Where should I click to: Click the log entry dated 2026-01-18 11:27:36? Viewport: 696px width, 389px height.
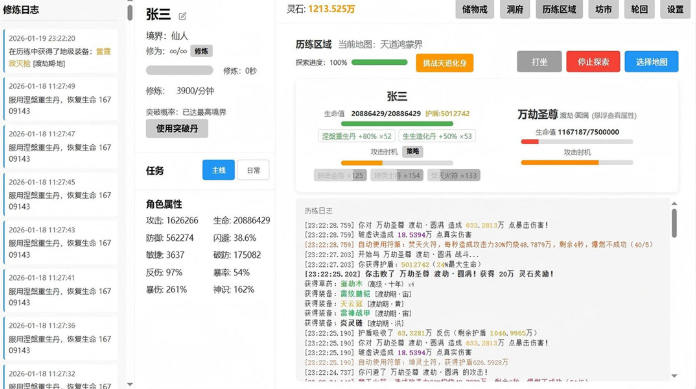pos(60,338)
